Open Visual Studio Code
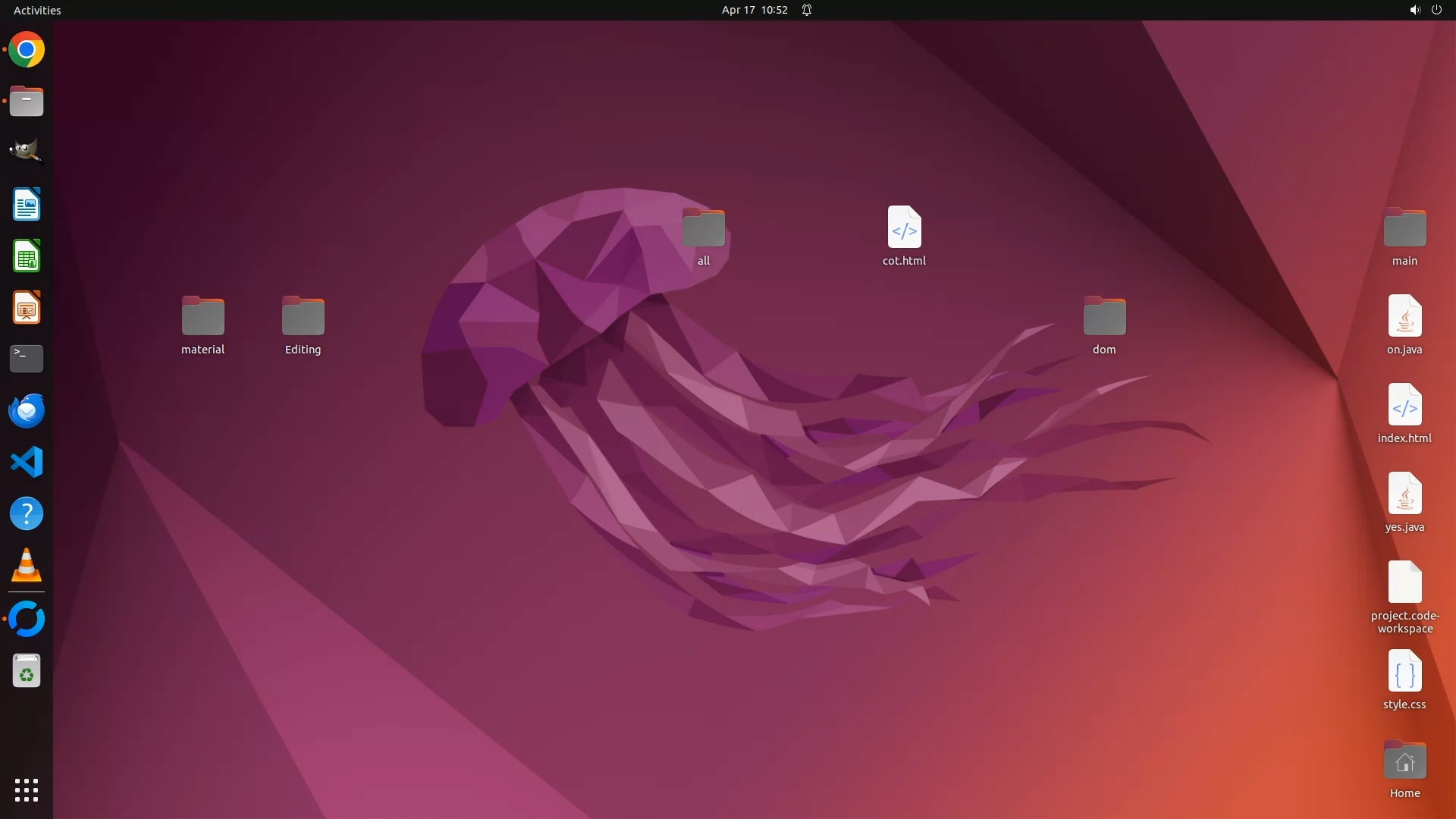This screenshot has width=1456, height=819. pyautogui.click(x=27, y=462)
